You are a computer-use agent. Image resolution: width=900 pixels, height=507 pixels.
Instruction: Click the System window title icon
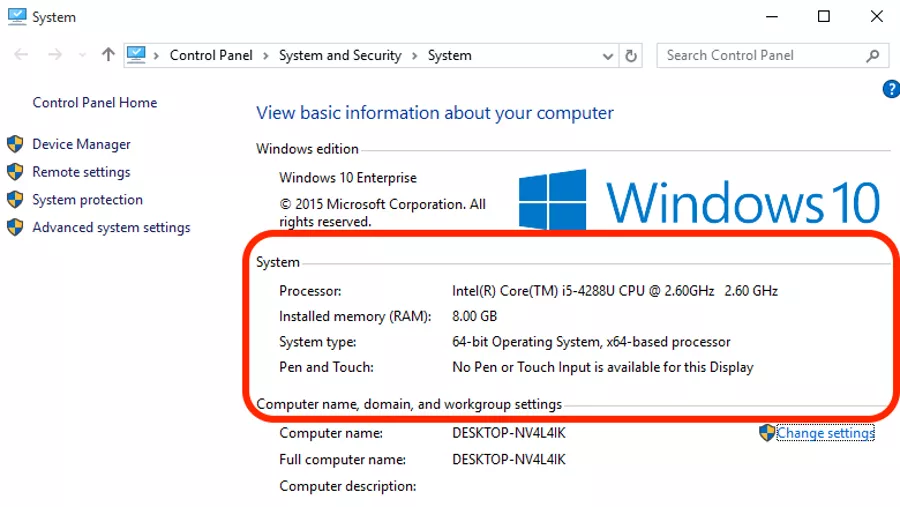pyautogui.click(x=17, y=16)
